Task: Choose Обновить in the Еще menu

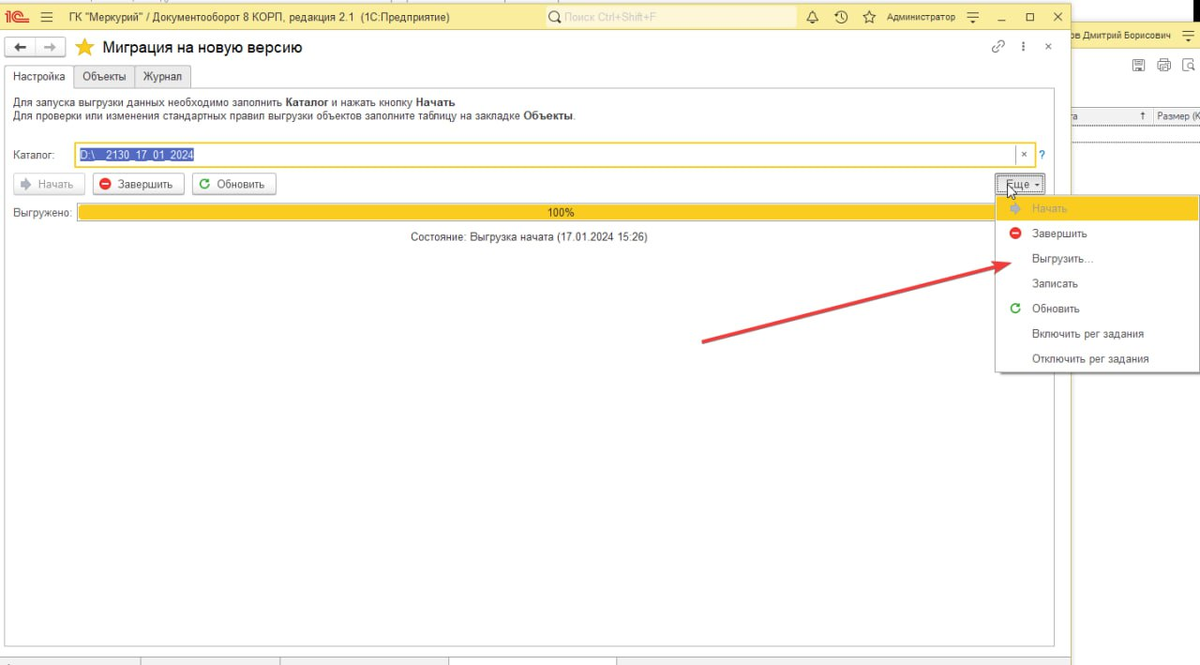Action: pos(1097,308)
